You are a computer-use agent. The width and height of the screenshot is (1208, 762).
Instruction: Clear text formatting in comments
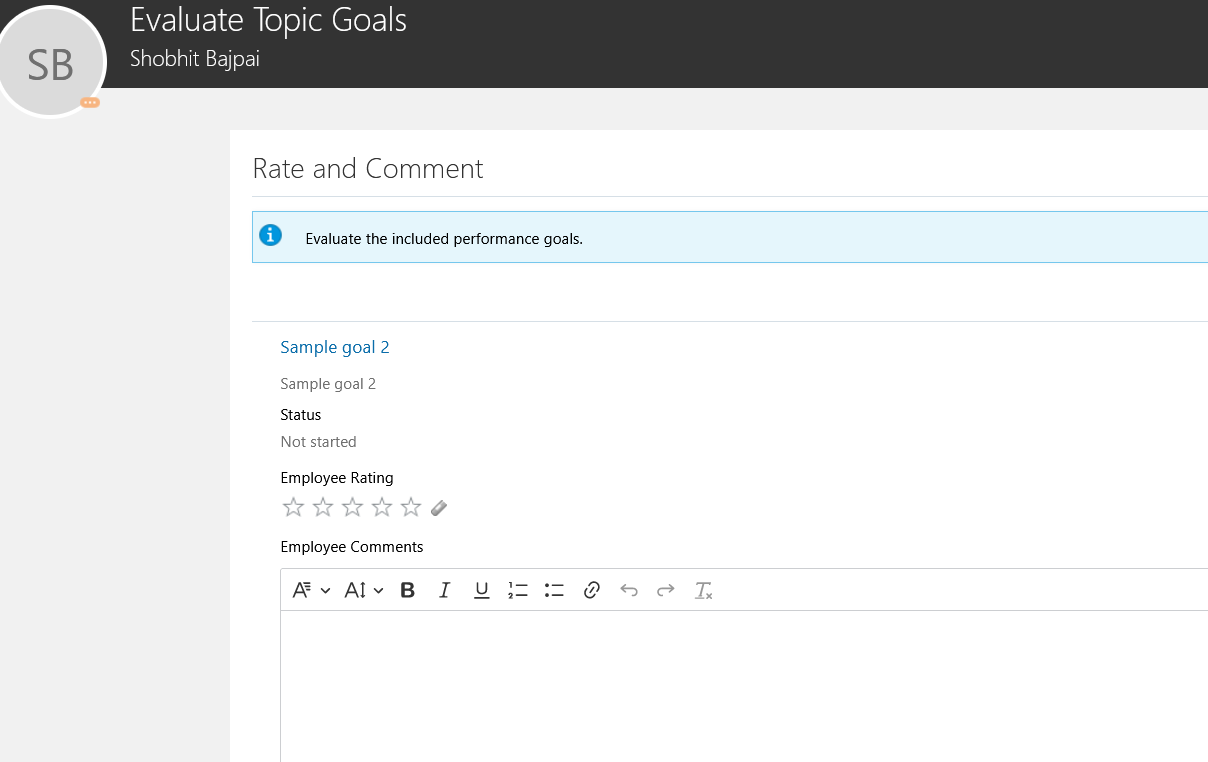tap(703, 590)
